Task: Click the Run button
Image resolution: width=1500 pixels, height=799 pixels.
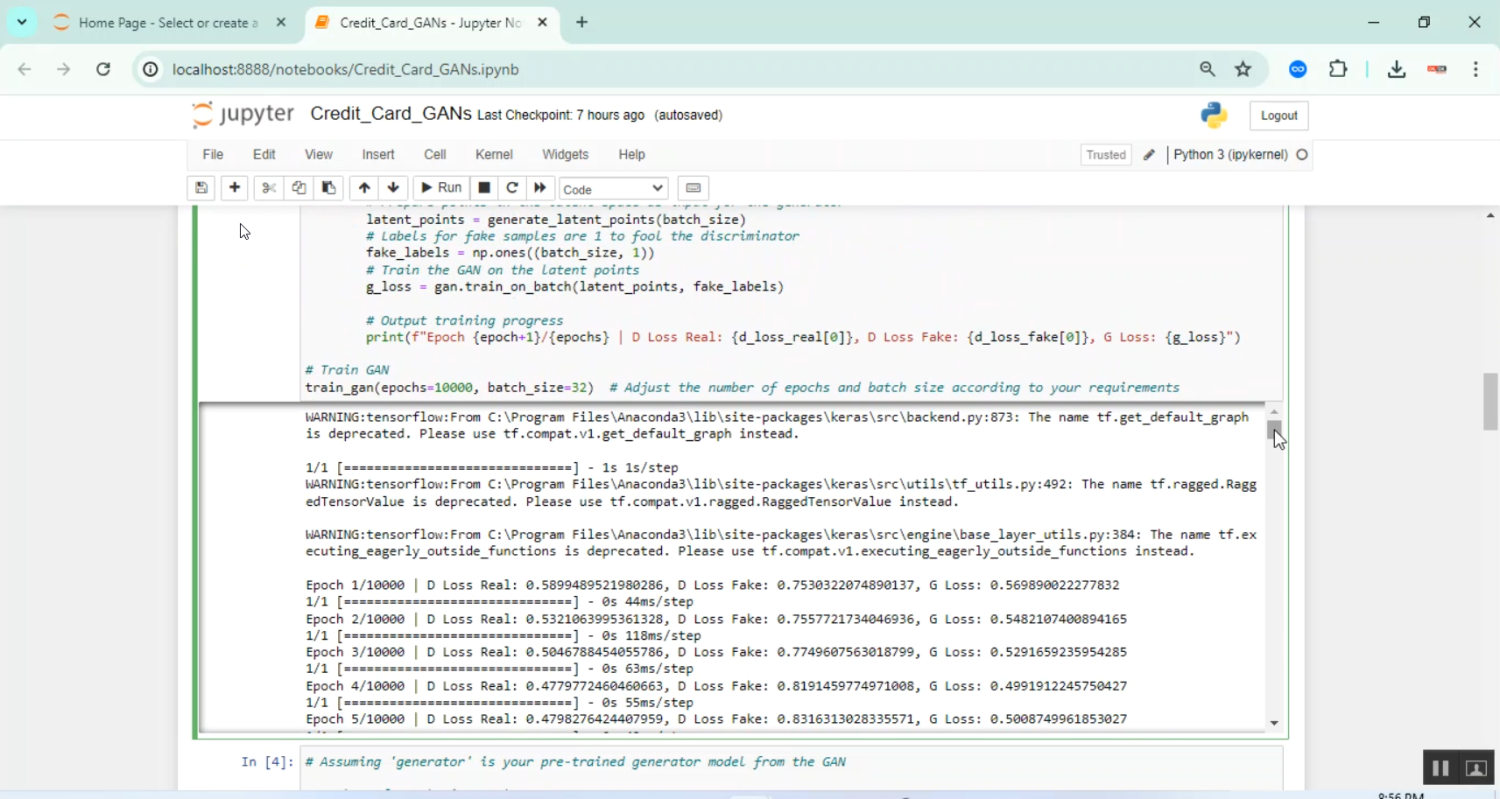Action: (440, 188)
